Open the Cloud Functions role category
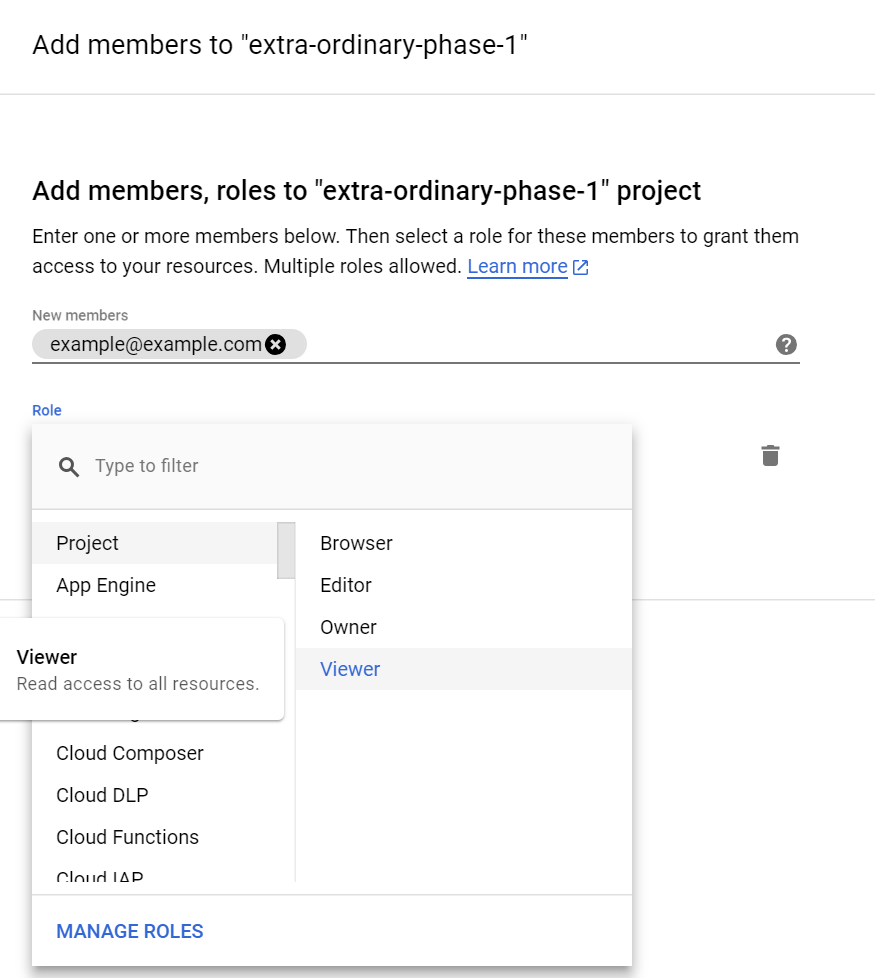 (127, 837)
